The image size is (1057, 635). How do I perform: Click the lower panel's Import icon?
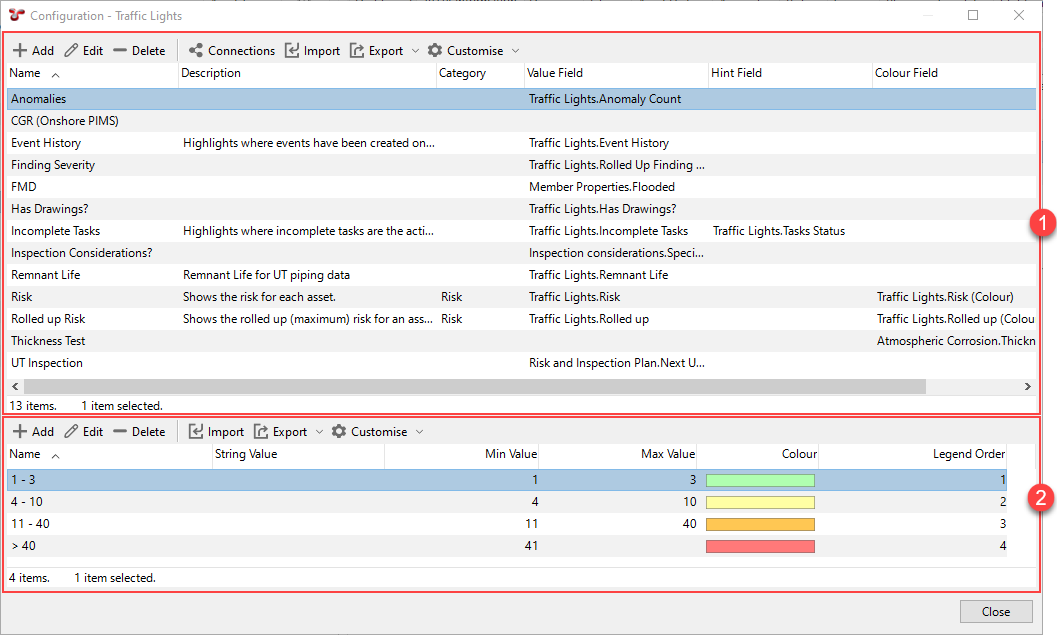coord(197,432)
